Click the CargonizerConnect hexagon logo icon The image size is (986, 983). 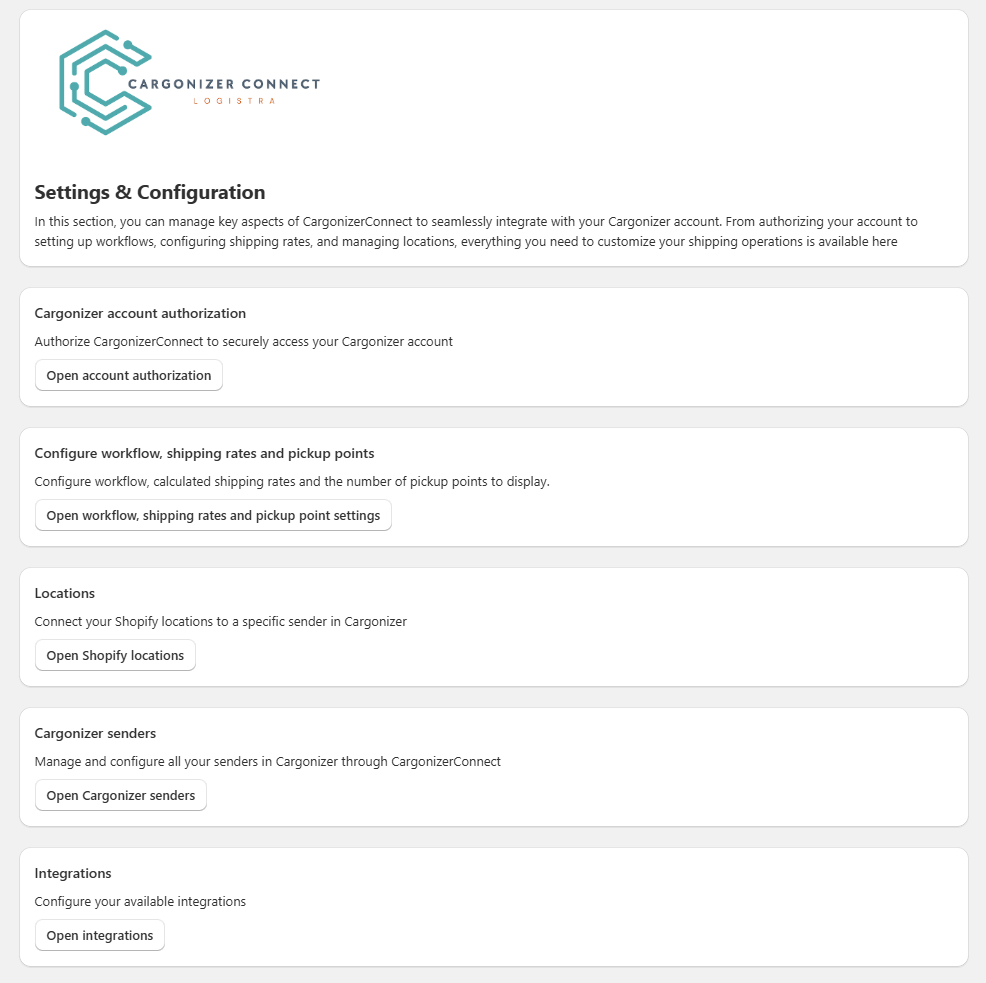tap(100, 82)
